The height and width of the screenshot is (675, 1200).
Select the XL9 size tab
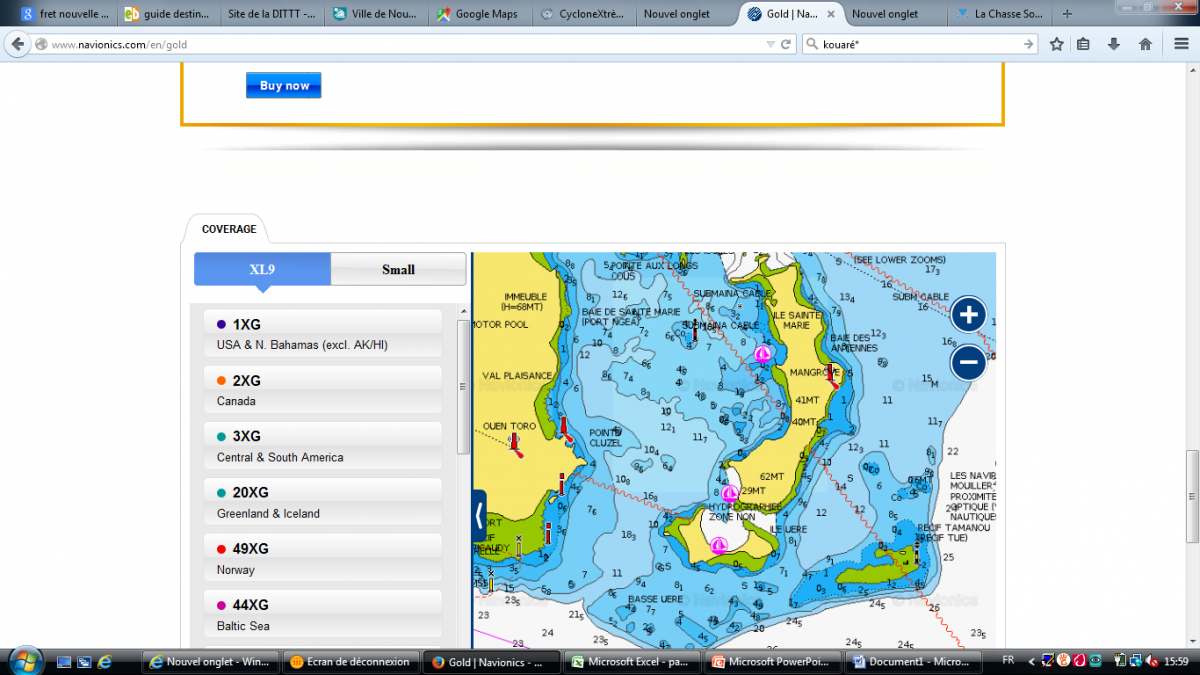(262, 269)
